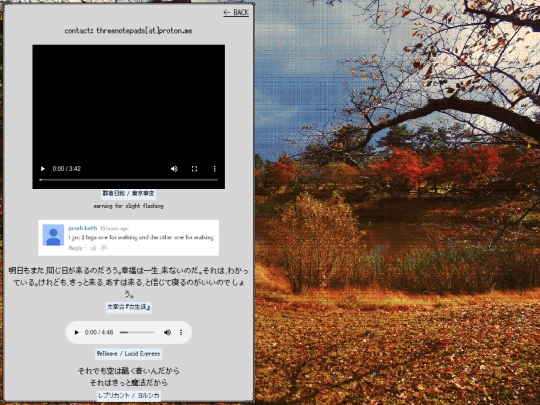Click the contact email text at top
The width and height of the screenshot is (540, 405).
point(128,31)
